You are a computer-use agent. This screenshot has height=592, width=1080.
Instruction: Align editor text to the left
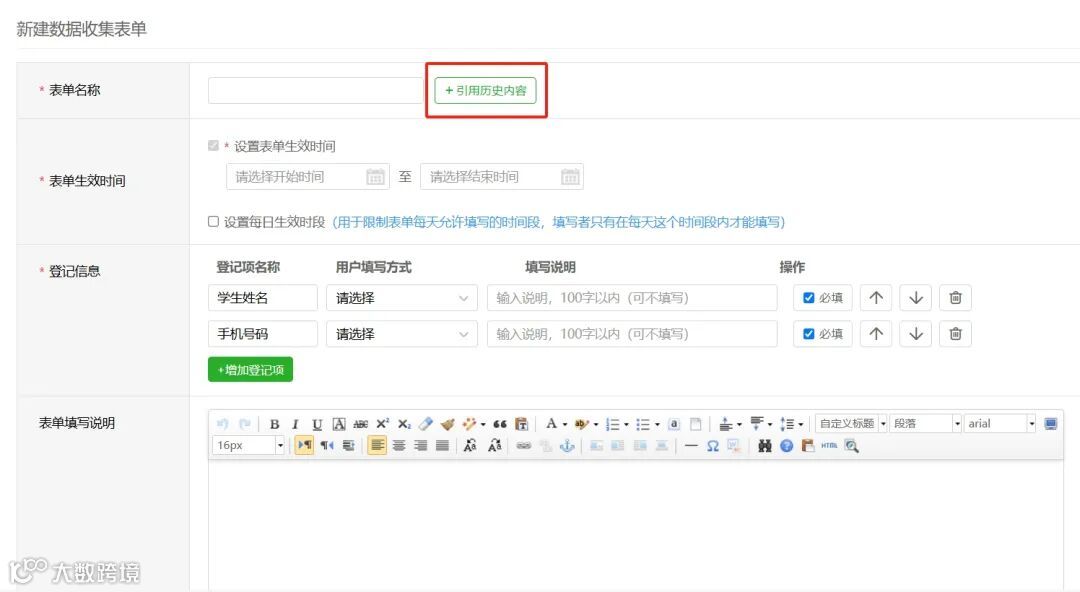tap(377, 446)
